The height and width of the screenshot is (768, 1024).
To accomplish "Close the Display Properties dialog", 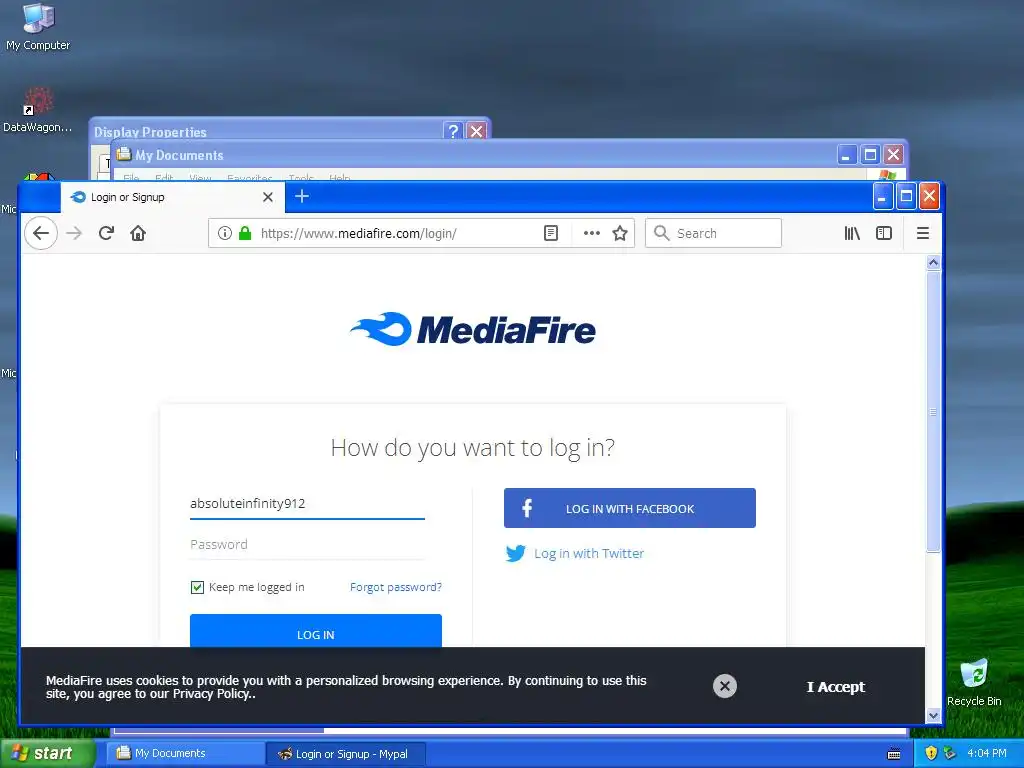I will click(x=477, y=131).
